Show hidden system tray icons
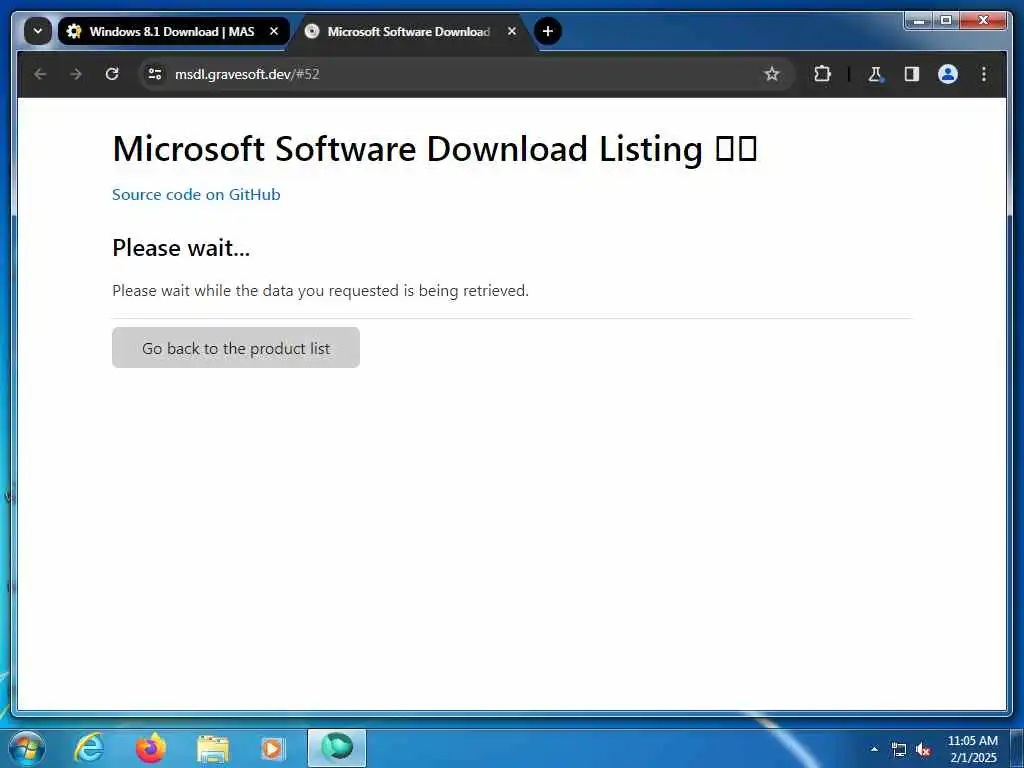Image resolution: width=1024 pixels, height=768 pixels. pyautogui.click(x=874, y=749)
